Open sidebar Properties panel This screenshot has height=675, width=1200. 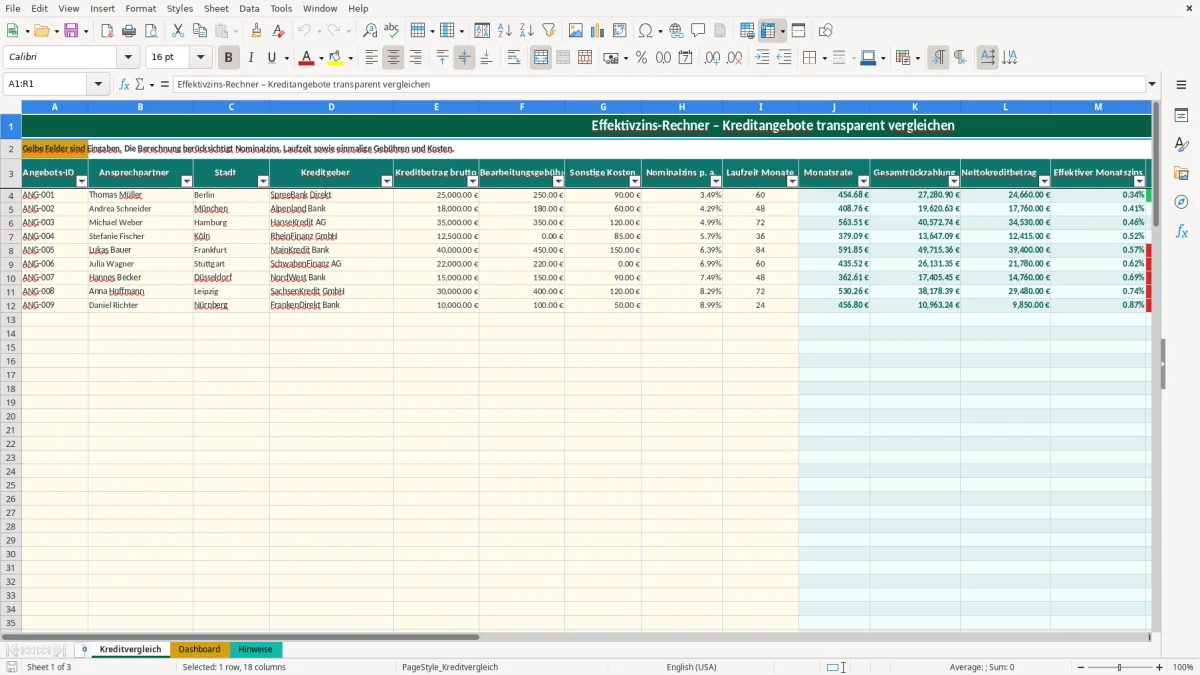tap(1181, 116)
